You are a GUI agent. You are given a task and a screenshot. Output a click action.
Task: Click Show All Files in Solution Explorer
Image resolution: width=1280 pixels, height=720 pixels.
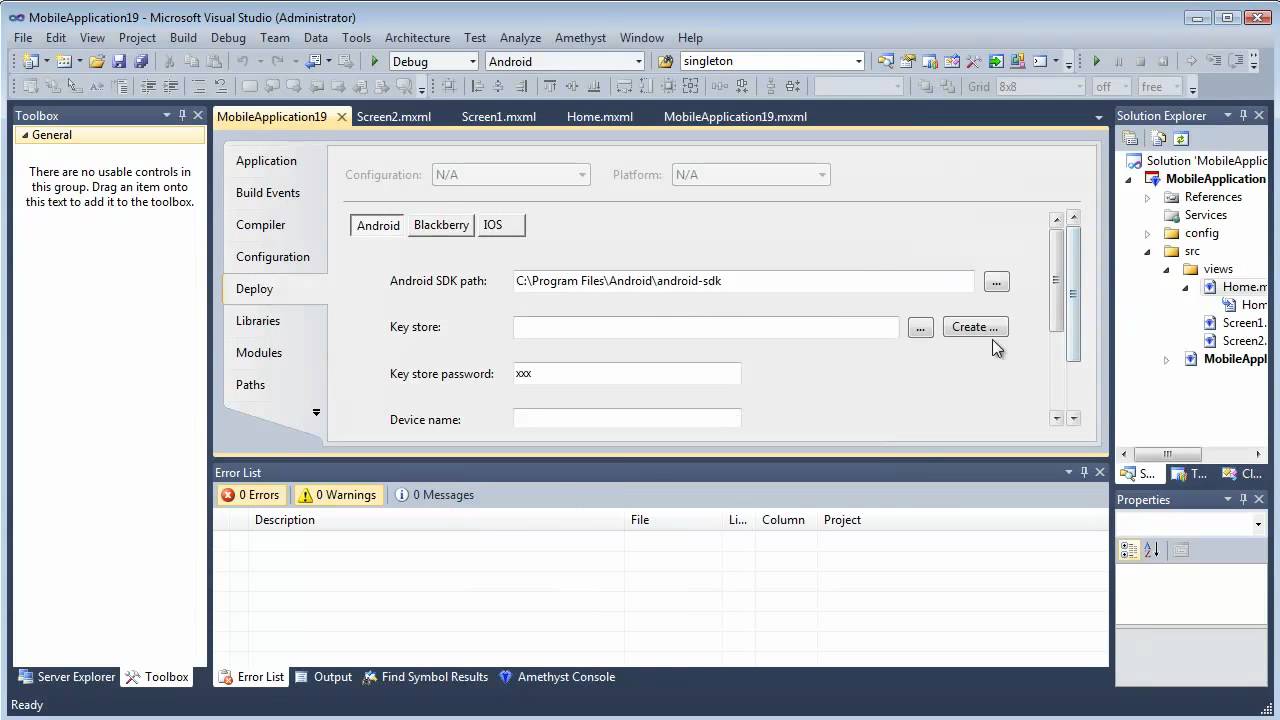click(1158, 139)
